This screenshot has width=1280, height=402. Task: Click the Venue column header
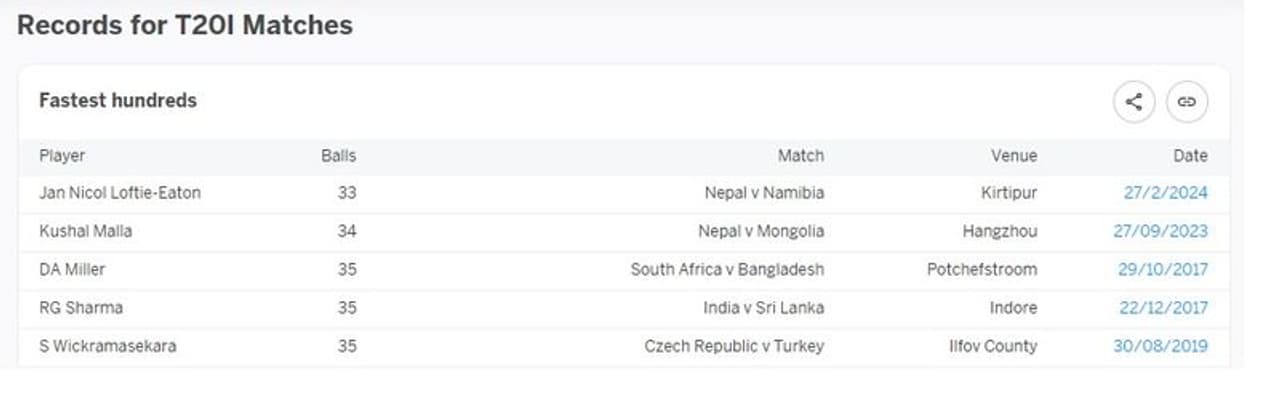1014,156
